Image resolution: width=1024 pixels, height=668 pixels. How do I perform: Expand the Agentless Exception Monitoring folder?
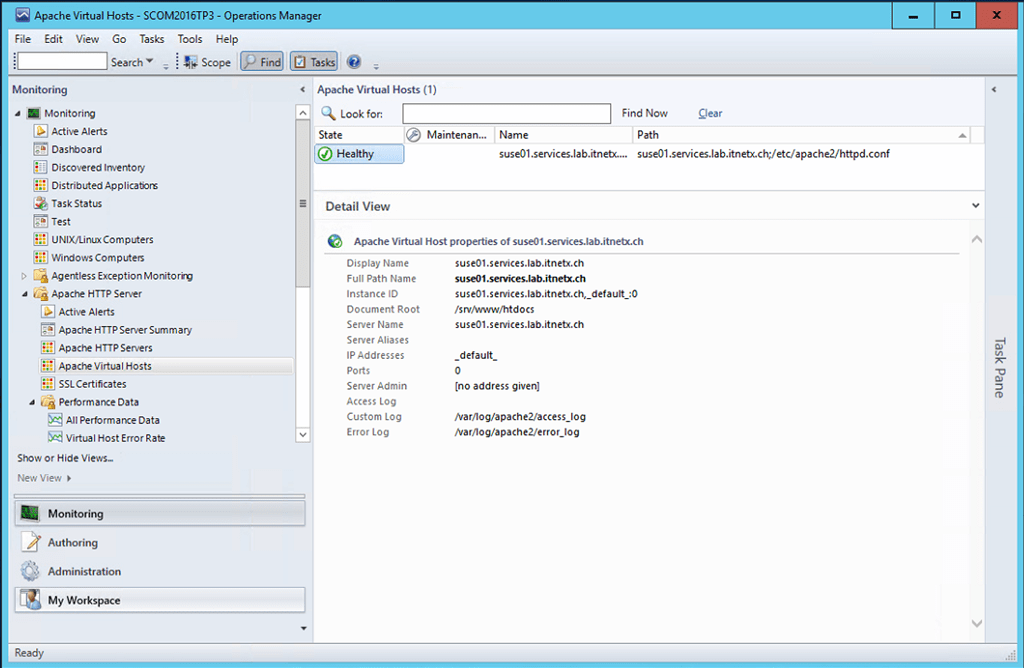click(x=24, y=276)
